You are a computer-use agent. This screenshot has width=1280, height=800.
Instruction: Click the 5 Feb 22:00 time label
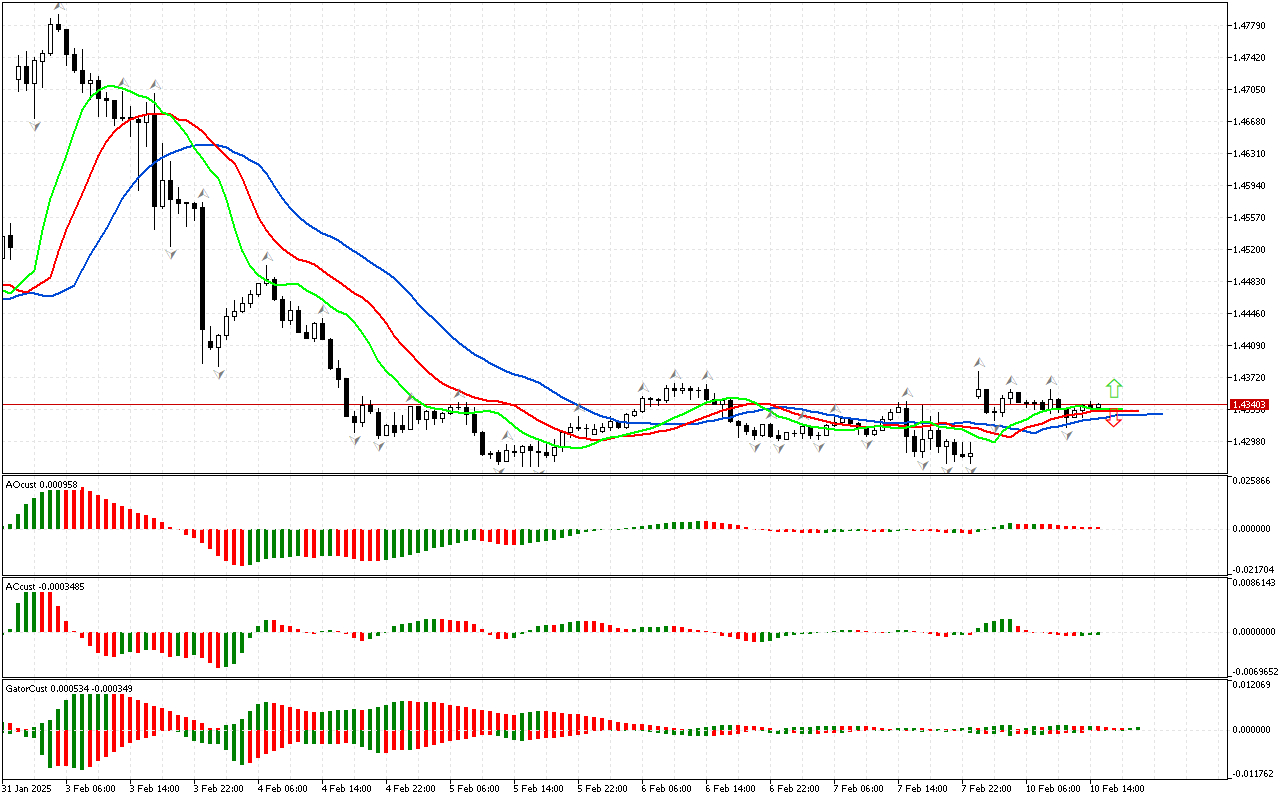601,789
